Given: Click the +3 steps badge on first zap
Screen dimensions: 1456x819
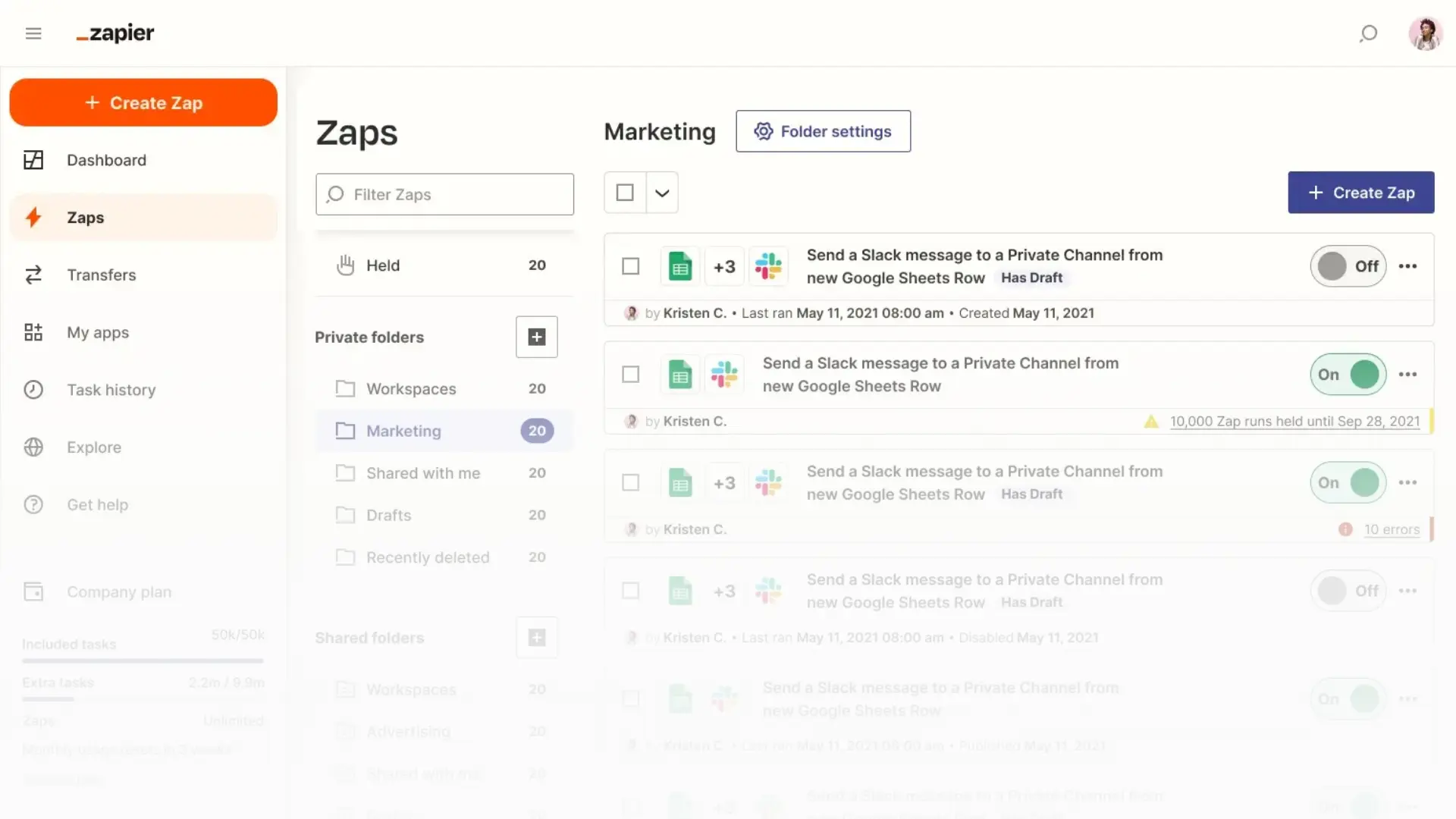Looking at the screenshot, I should click(724, 266).
